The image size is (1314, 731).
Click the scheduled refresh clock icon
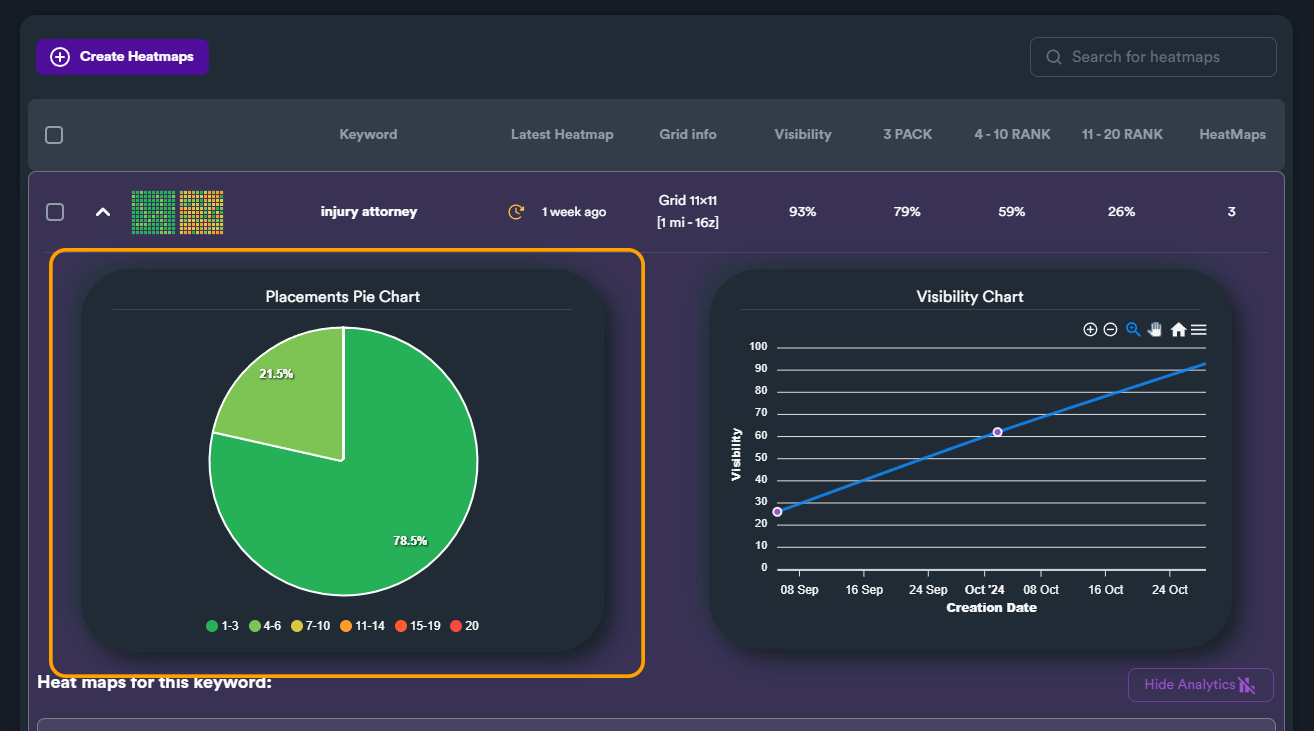516,212
